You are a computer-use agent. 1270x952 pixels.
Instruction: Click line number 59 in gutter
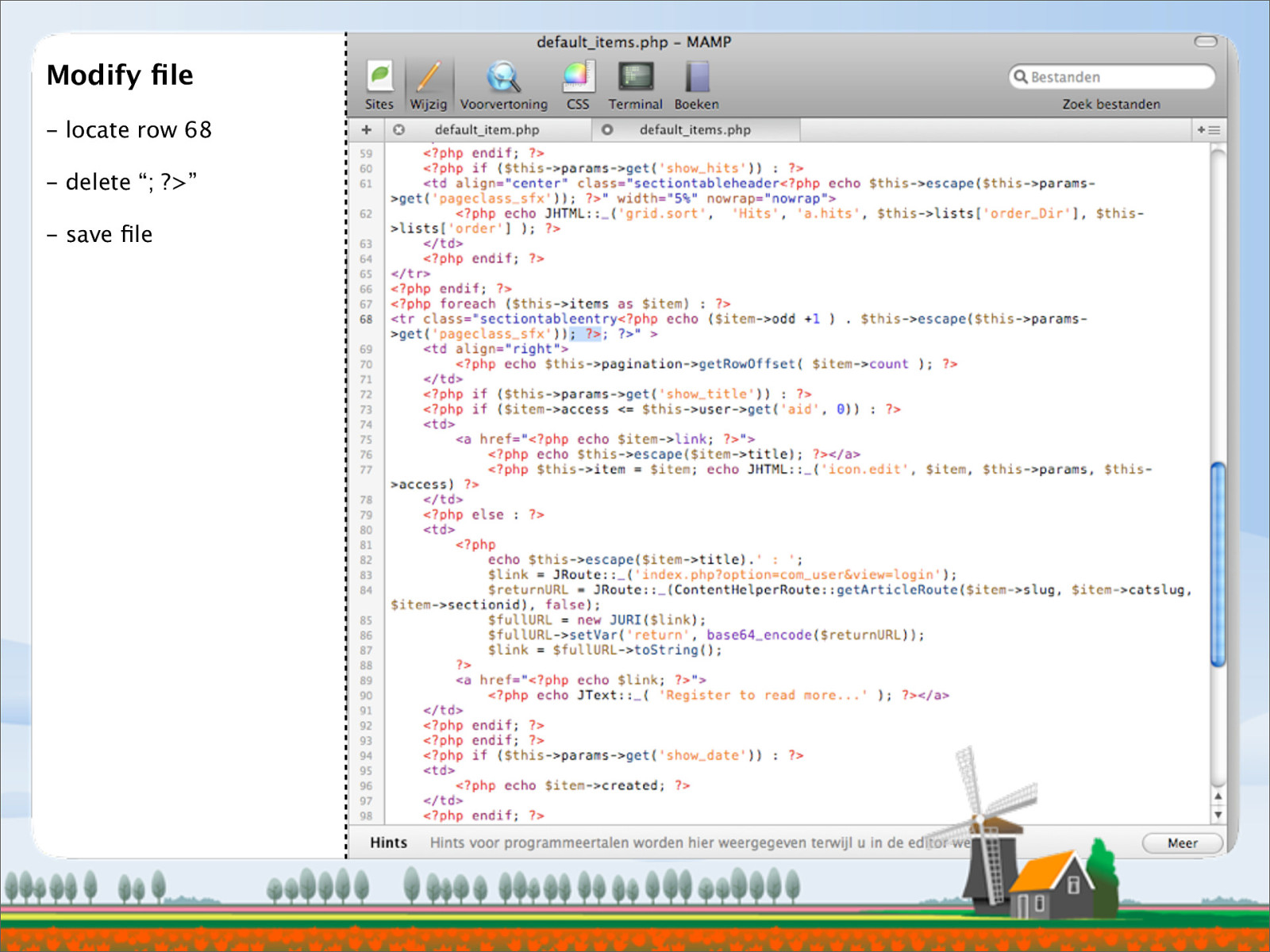[x=366, y=154]
